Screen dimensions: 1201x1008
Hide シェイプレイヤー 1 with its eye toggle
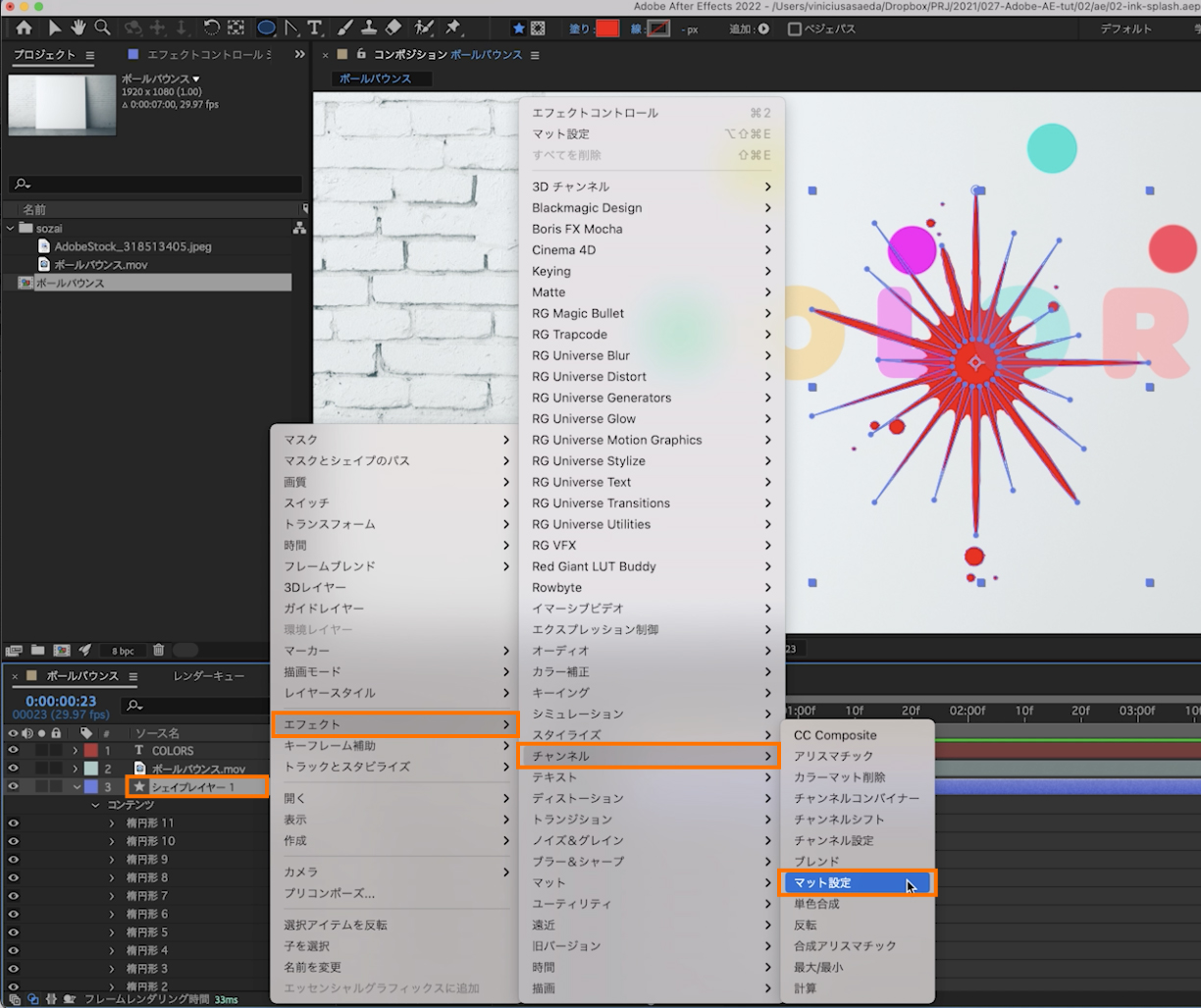14,787
